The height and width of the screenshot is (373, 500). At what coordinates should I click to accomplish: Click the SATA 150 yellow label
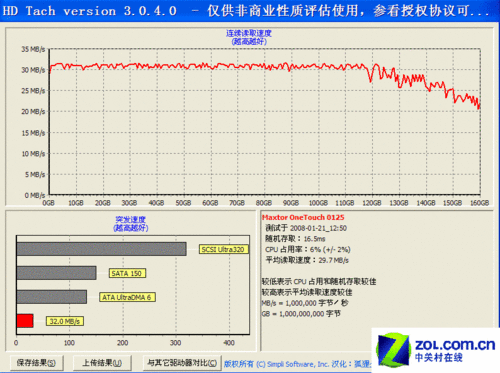[x=127, y=273]
